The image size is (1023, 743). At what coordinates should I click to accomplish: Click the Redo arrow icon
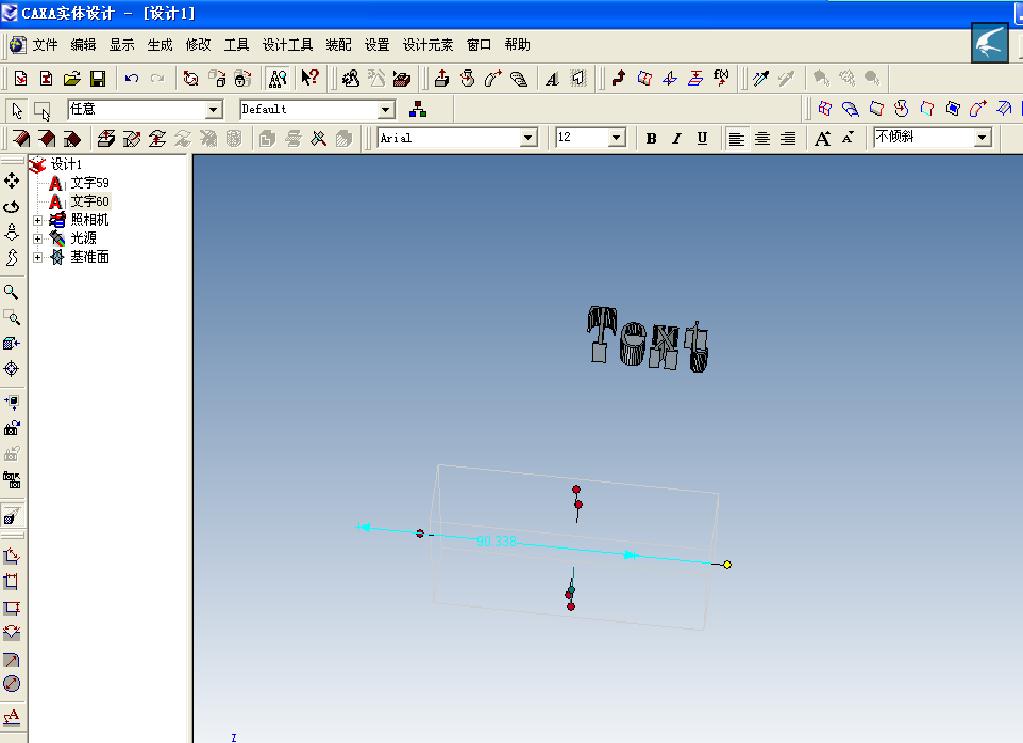(x=157, y=79)
